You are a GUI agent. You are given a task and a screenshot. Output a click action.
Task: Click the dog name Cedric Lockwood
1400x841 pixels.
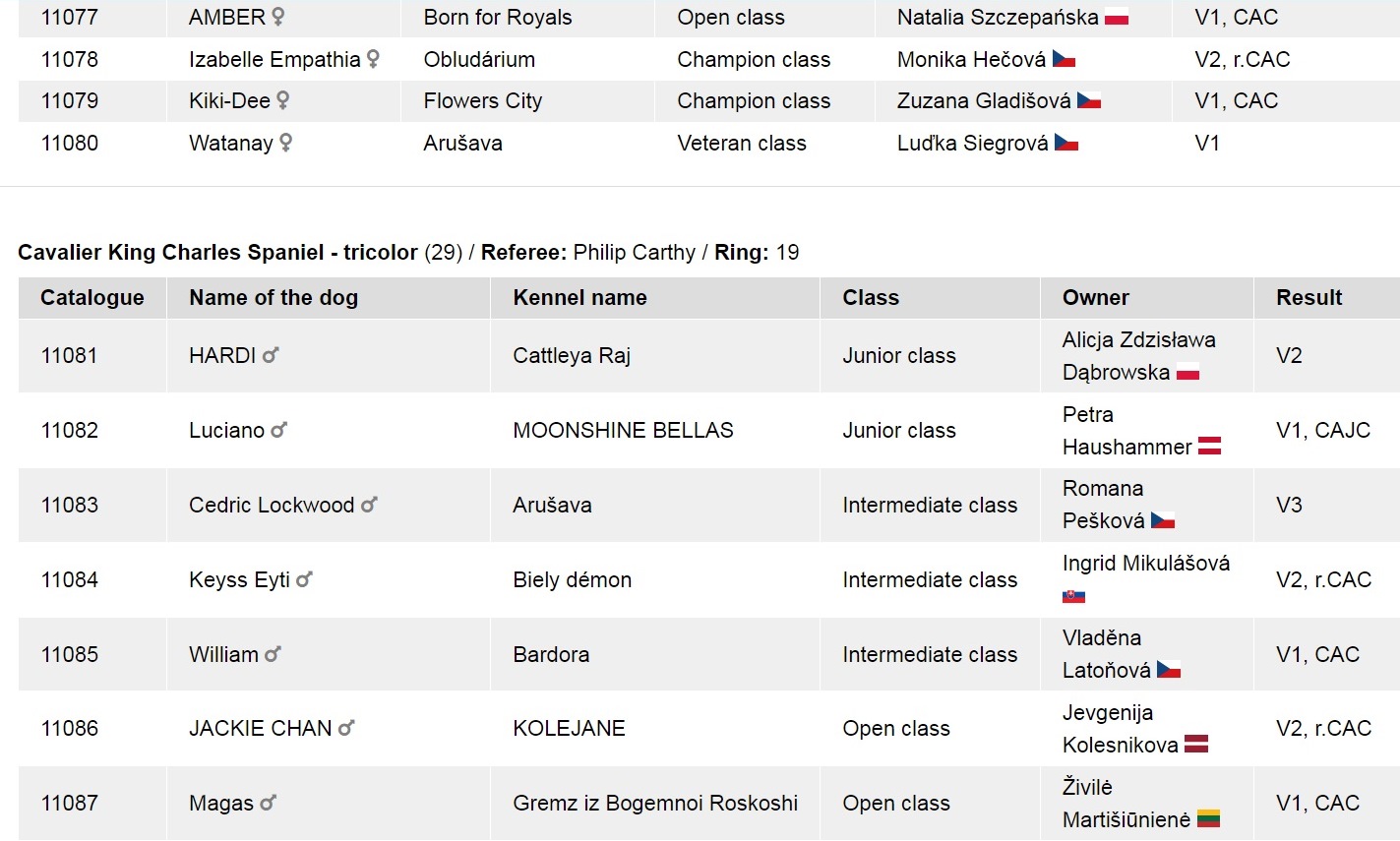(x=272, y=505)
